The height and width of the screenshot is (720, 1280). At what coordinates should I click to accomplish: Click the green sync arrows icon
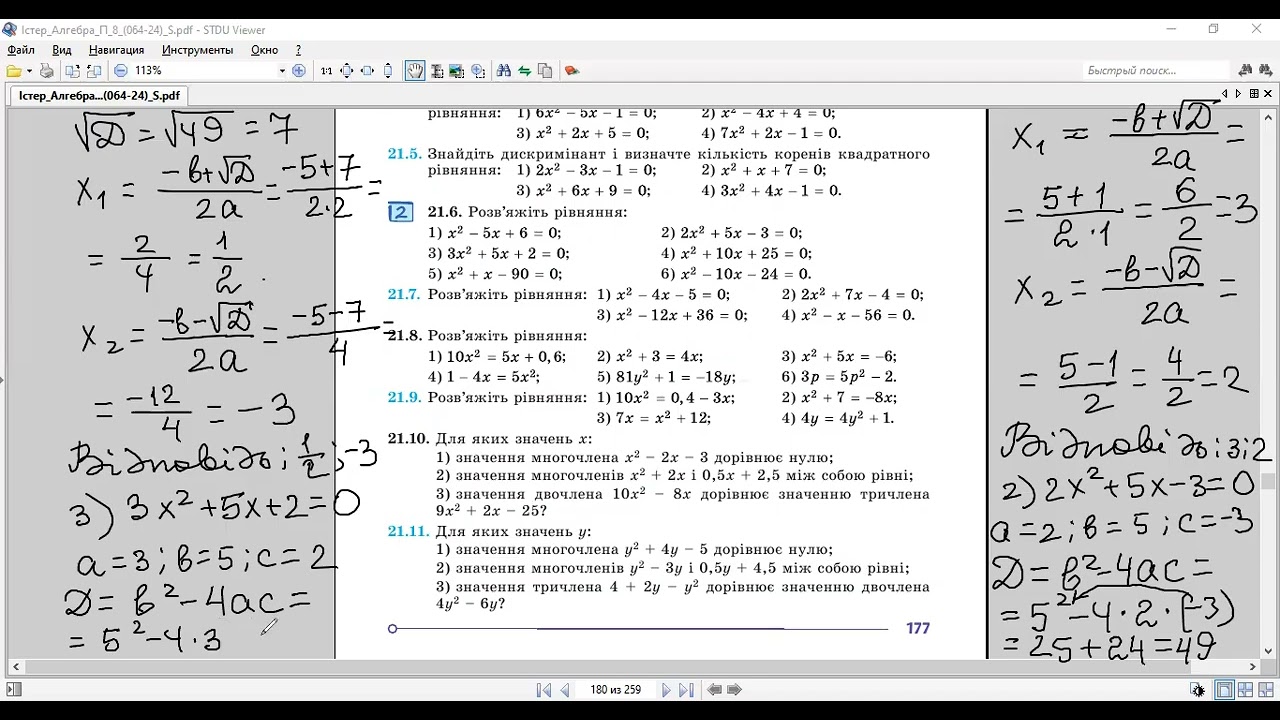click(524, 71)
